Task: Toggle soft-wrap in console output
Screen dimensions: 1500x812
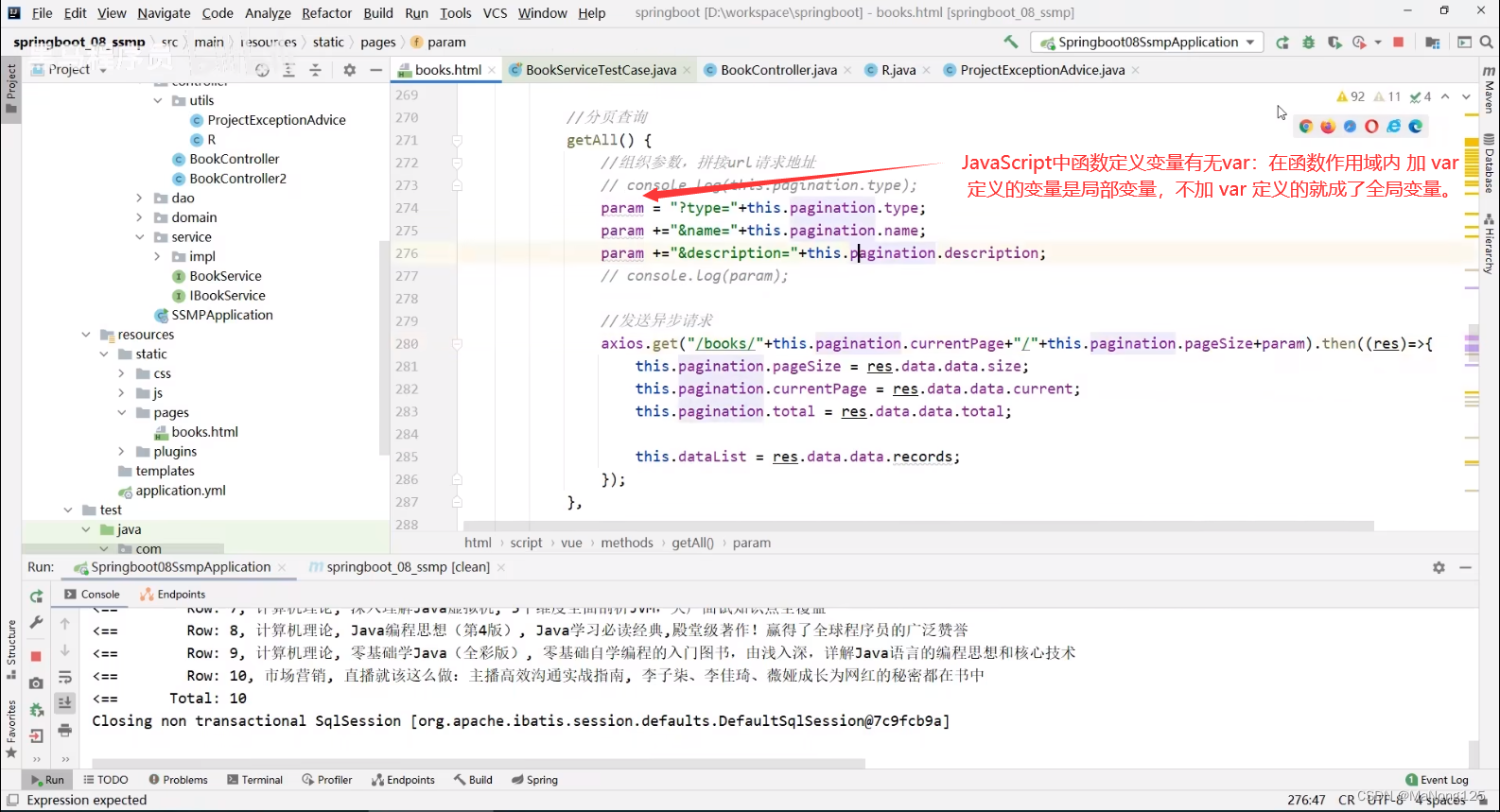Action: coord(65,677)
